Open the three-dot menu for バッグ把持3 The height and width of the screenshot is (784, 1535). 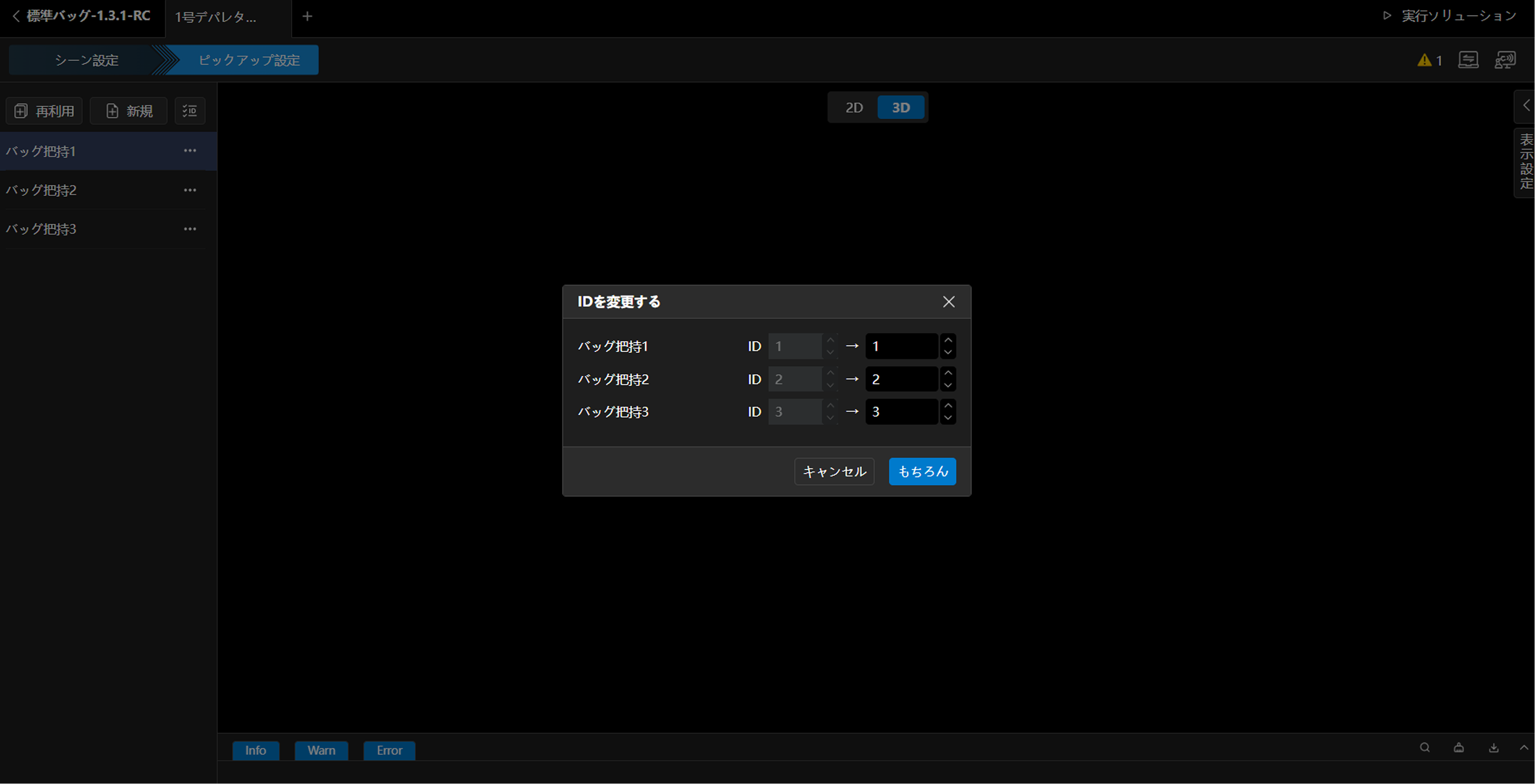pos(189,229)
